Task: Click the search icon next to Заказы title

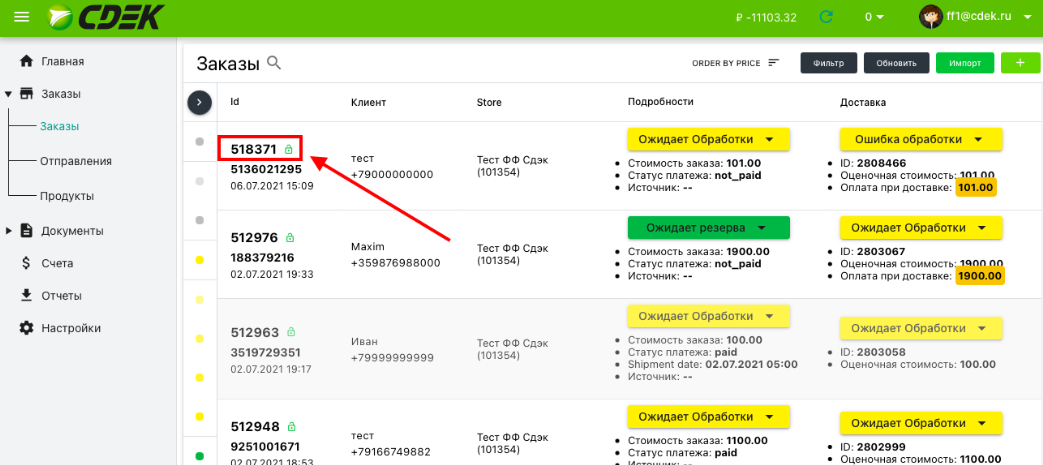Action: point(274,63)
